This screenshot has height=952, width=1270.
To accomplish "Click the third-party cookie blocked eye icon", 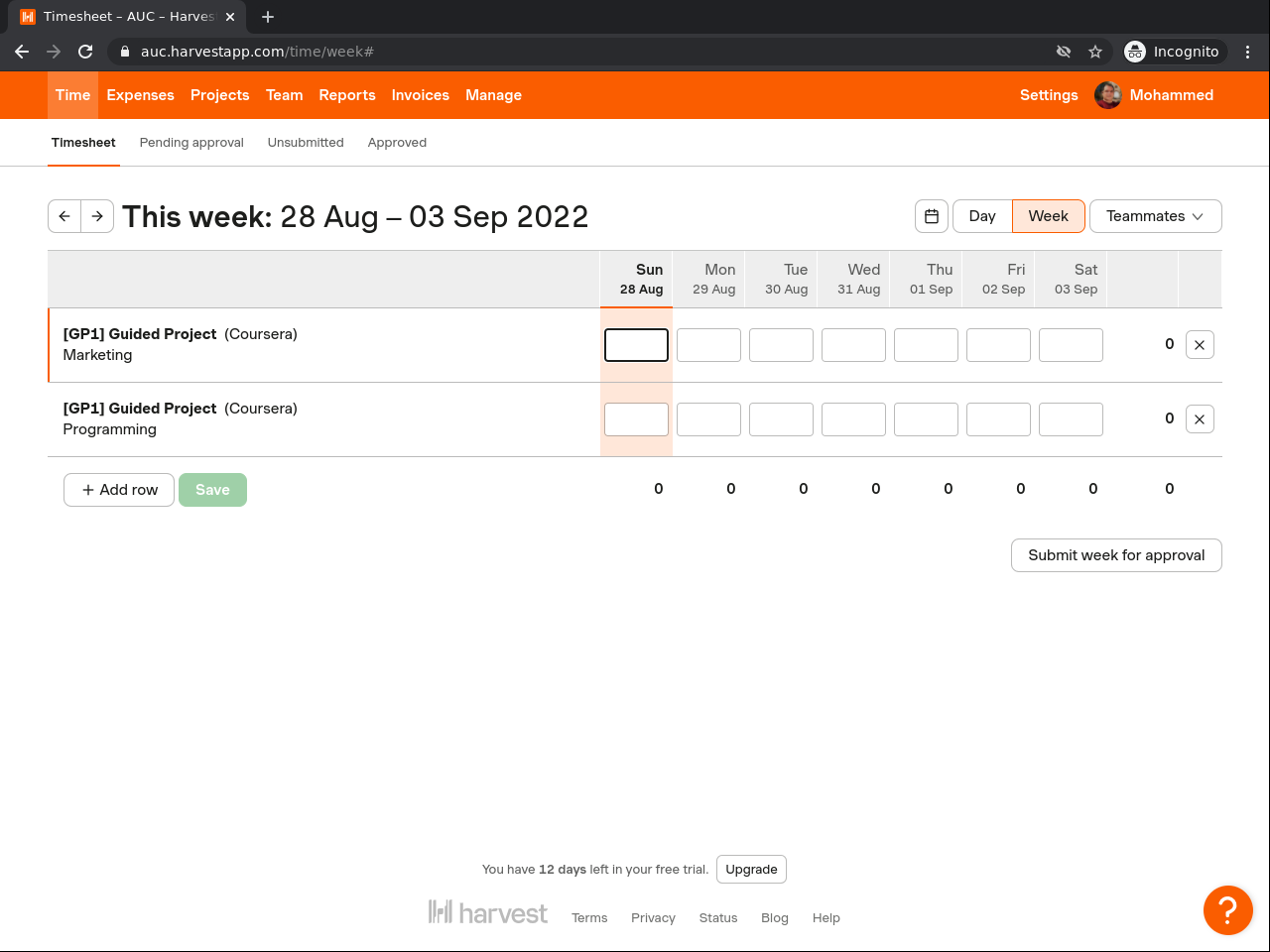I will [1064, 52].
